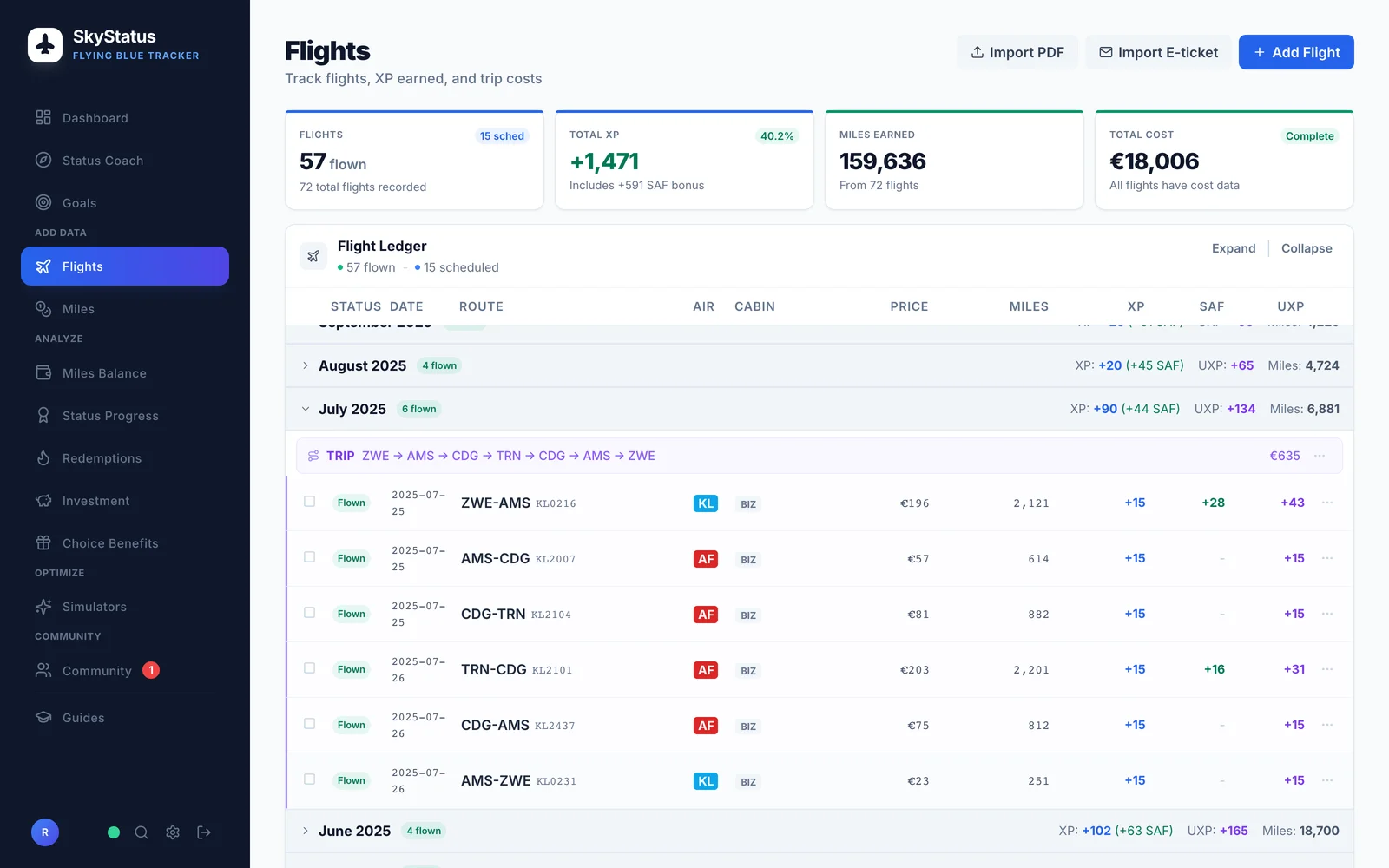The height and width of the screenshot is (868, 1389).
Task: Open Dashboard in the sidebar
Action: pos(125,118)
